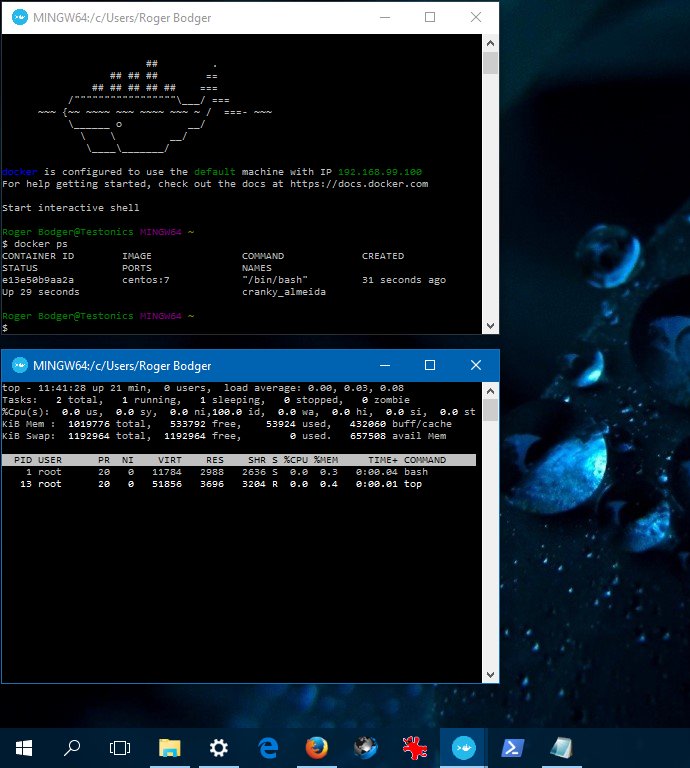This screenshot has height=768, width=690.
Task: Launch Microsoft Edge from taskbar
Action: [268, 748]
